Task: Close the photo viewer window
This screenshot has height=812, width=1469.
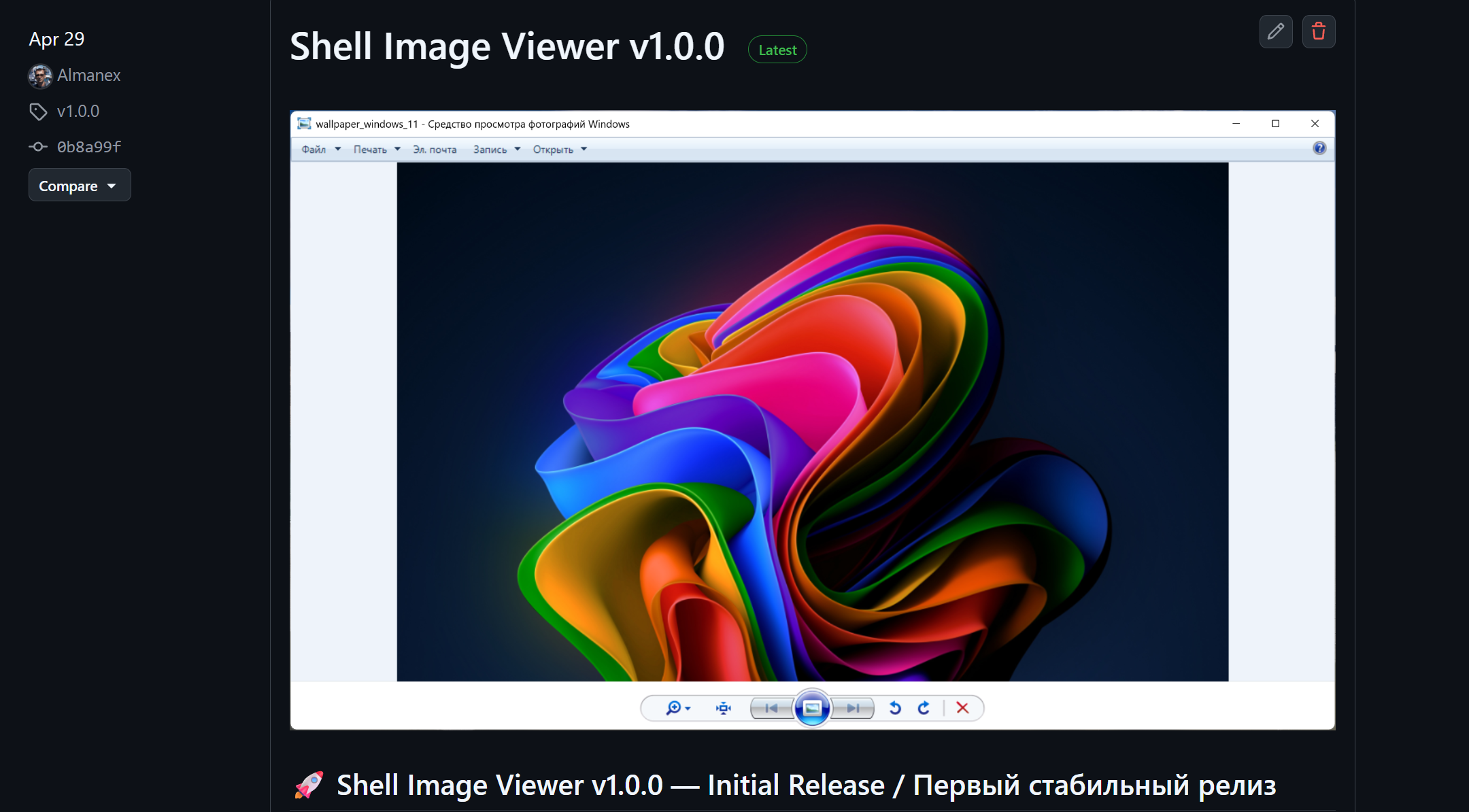Action: click(x=1315, y=124)
